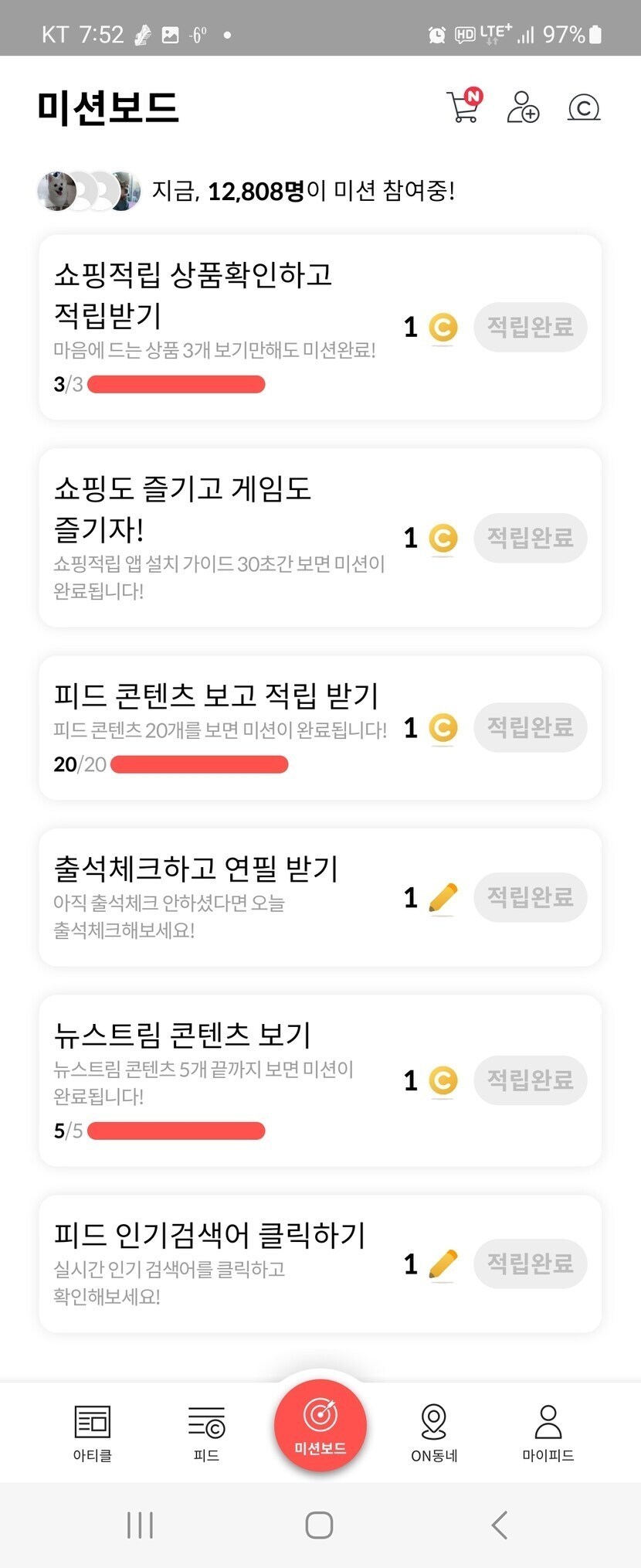The image size is (641, 1568).
Task: Tap the gold coin on 쇼핑적립 상품확인하고 mission
Action: click(443, 328)
